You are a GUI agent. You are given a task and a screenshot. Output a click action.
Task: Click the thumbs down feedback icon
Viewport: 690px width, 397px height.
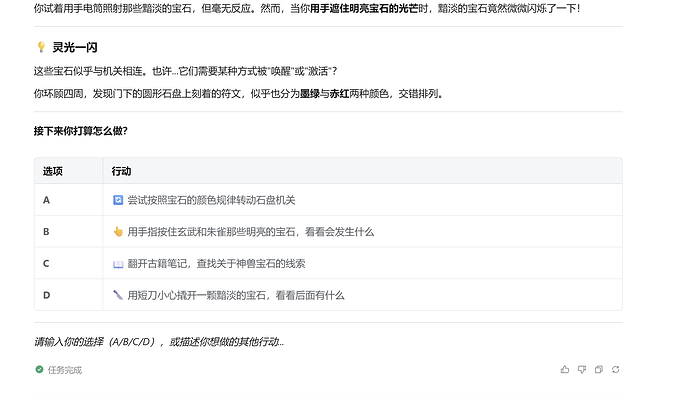(x=582, y=369)
